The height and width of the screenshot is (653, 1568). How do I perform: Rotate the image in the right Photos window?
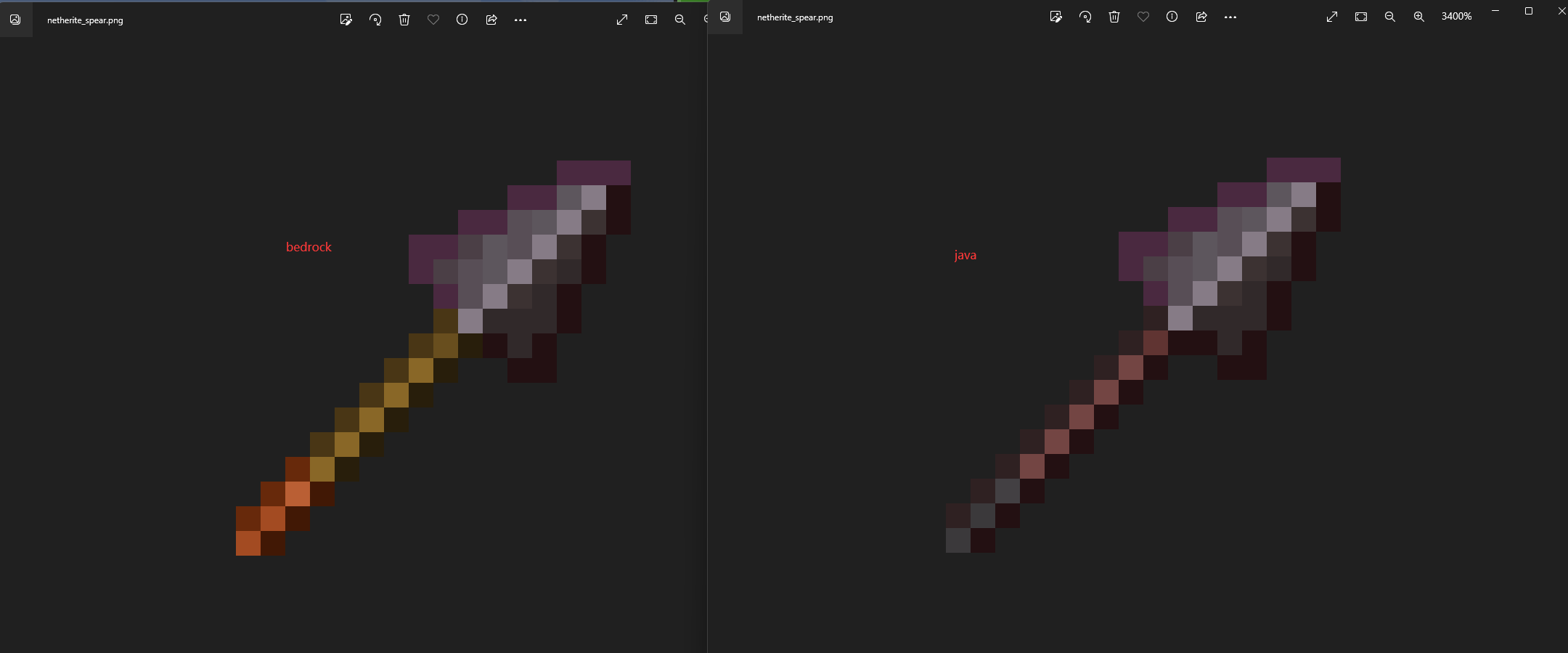pos(1085,17)
